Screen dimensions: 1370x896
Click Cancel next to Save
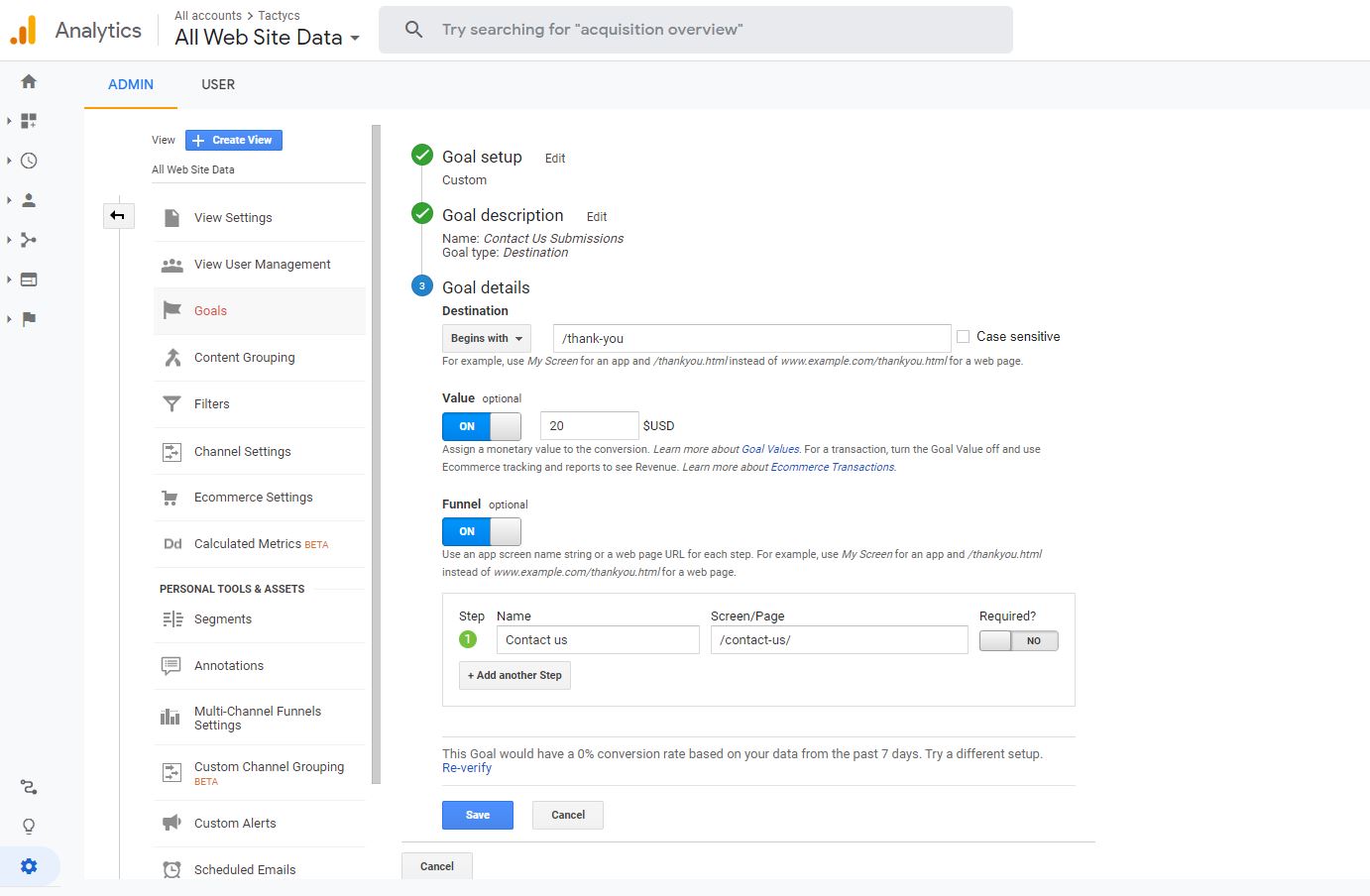tap(568, 815)
